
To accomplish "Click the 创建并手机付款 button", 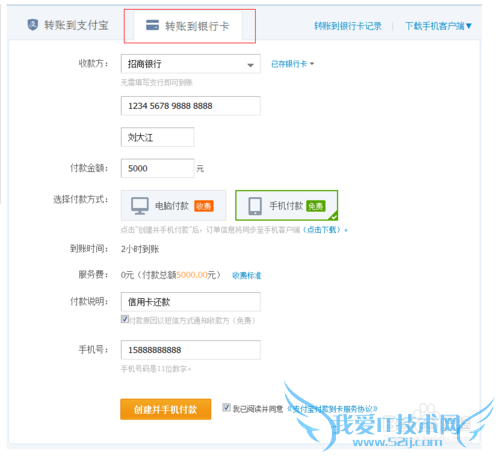I will 166,409.
